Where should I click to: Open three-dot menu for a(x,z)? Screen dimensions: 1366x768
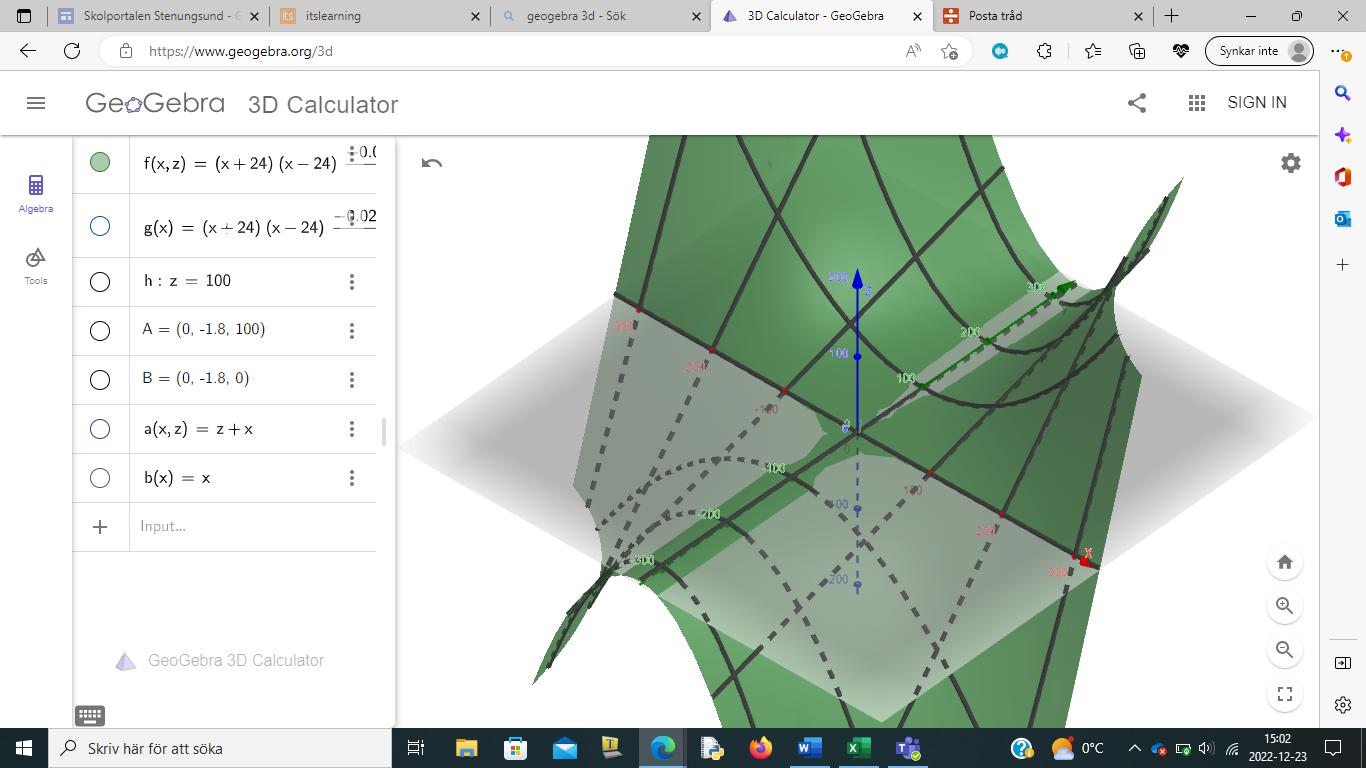click(x=352, y=429)
